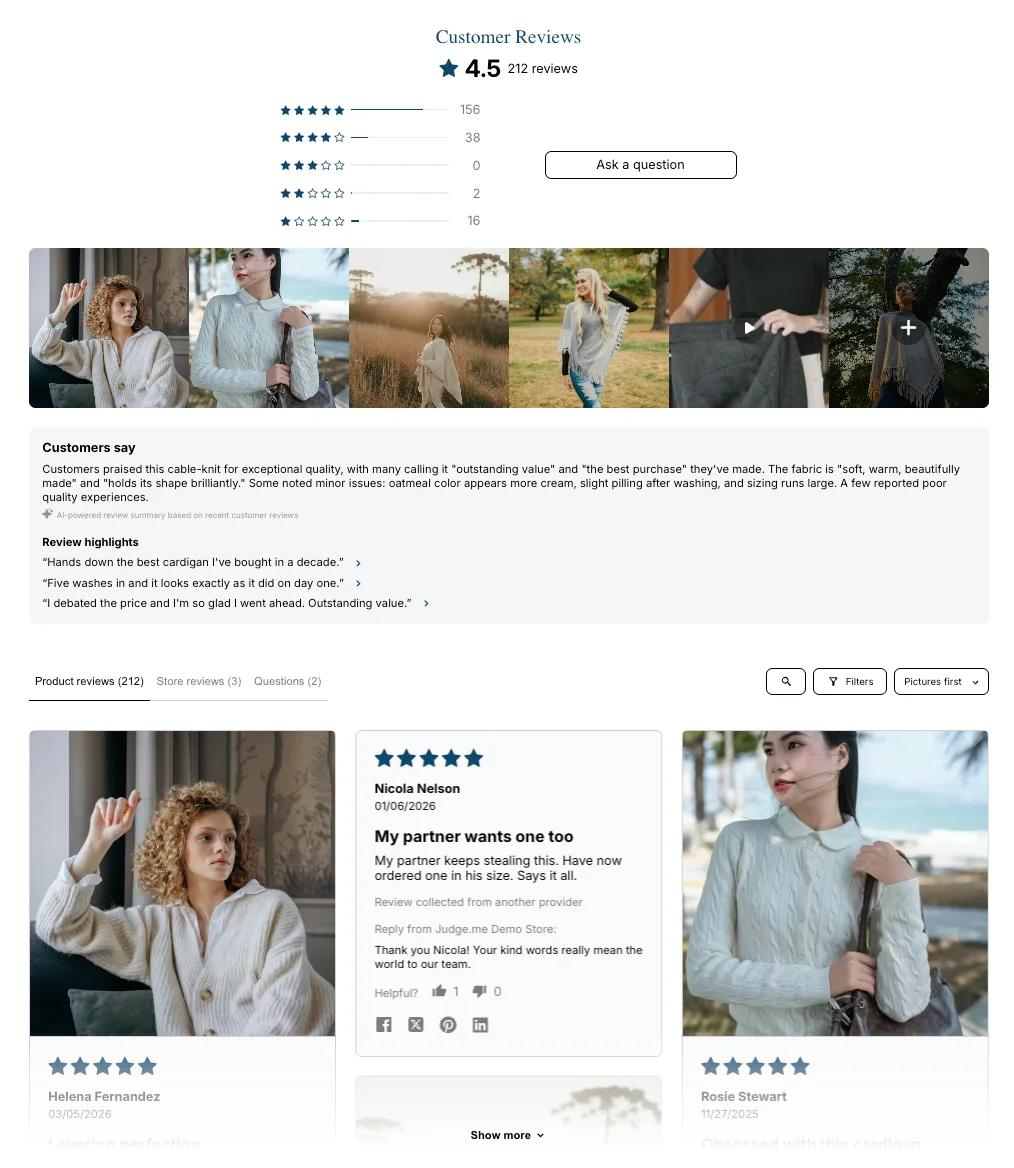Switch to the Product reviews (212) tab
The height and width of the screenshot is (1168, 1014).
(89, 682)
